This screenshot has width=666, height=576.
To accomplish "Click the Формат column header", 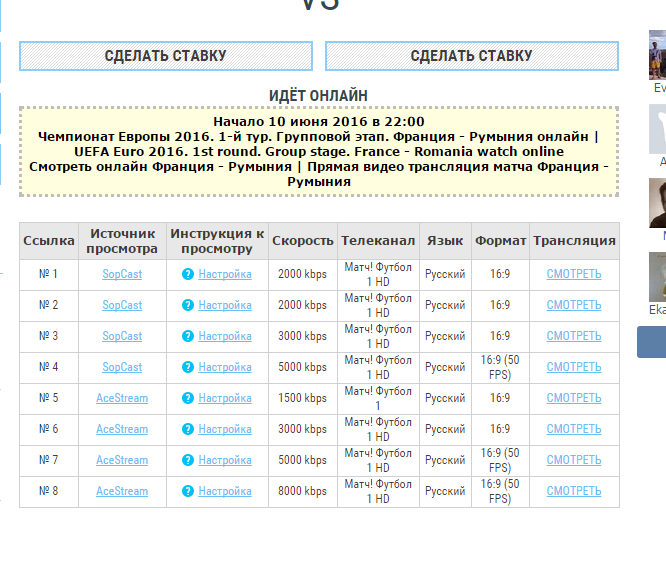I will coord(500,241).
